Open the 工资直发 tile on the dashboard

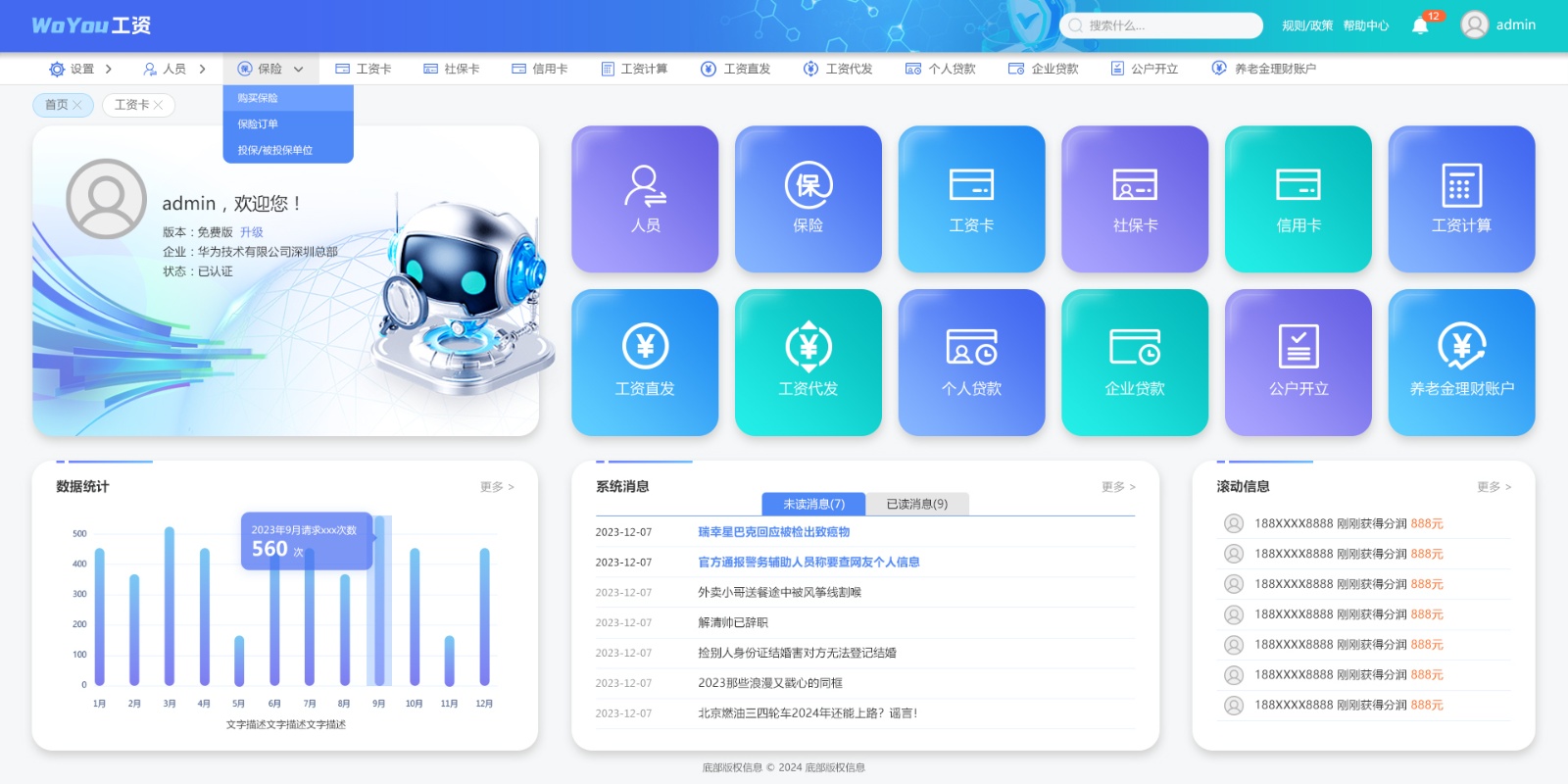point(645,363)
